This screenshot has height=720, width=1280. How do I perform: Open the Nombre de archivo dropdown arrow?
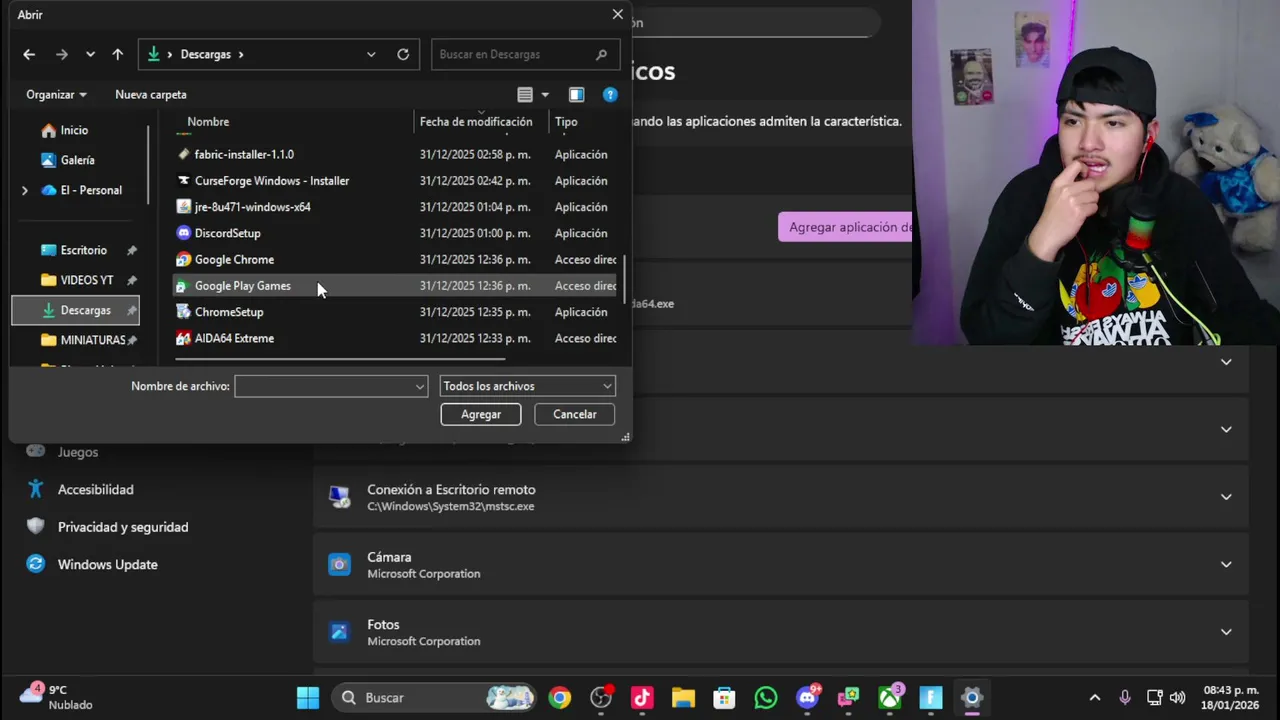[420, 386]
